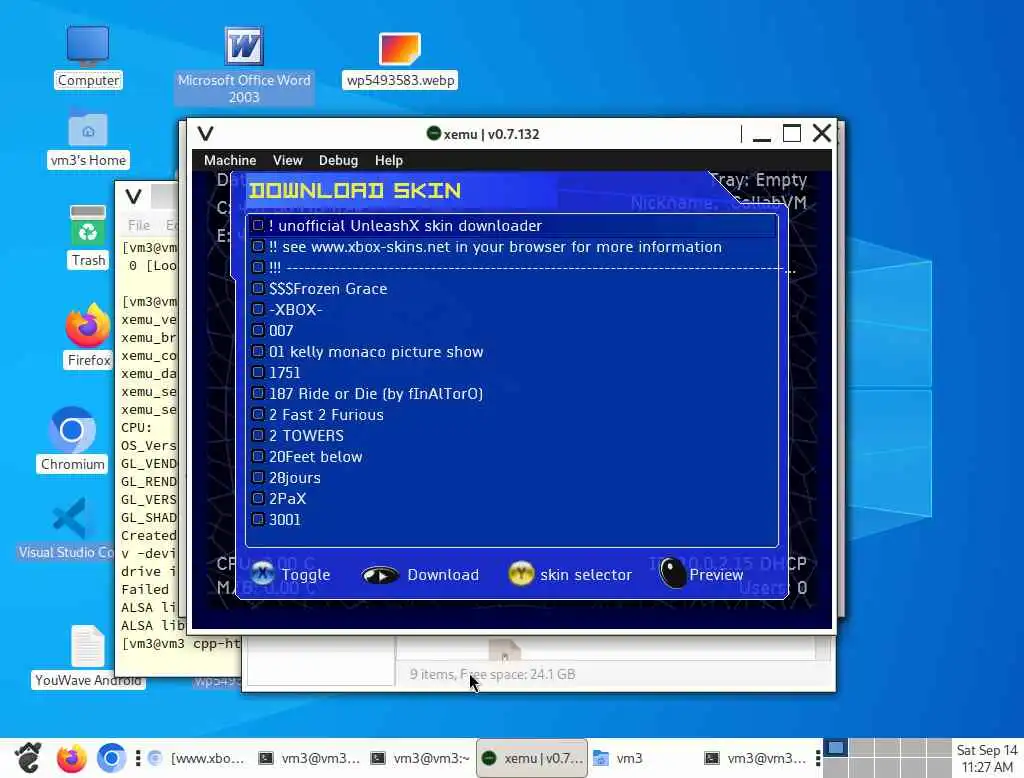Select the 20Feet below skin entry
Viewport: 1024px width, 778px height.
[513, 457]
